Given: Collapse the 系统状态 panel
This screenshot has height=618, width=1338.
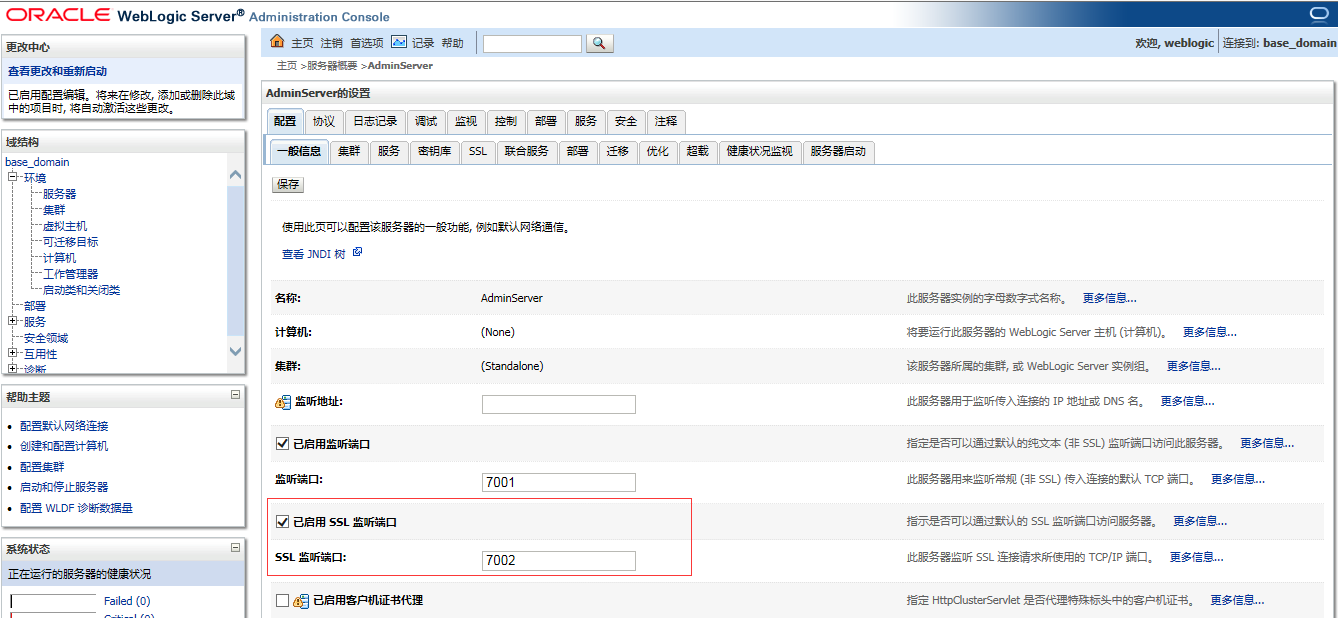Looking at the screenshot, I should 235,547.
